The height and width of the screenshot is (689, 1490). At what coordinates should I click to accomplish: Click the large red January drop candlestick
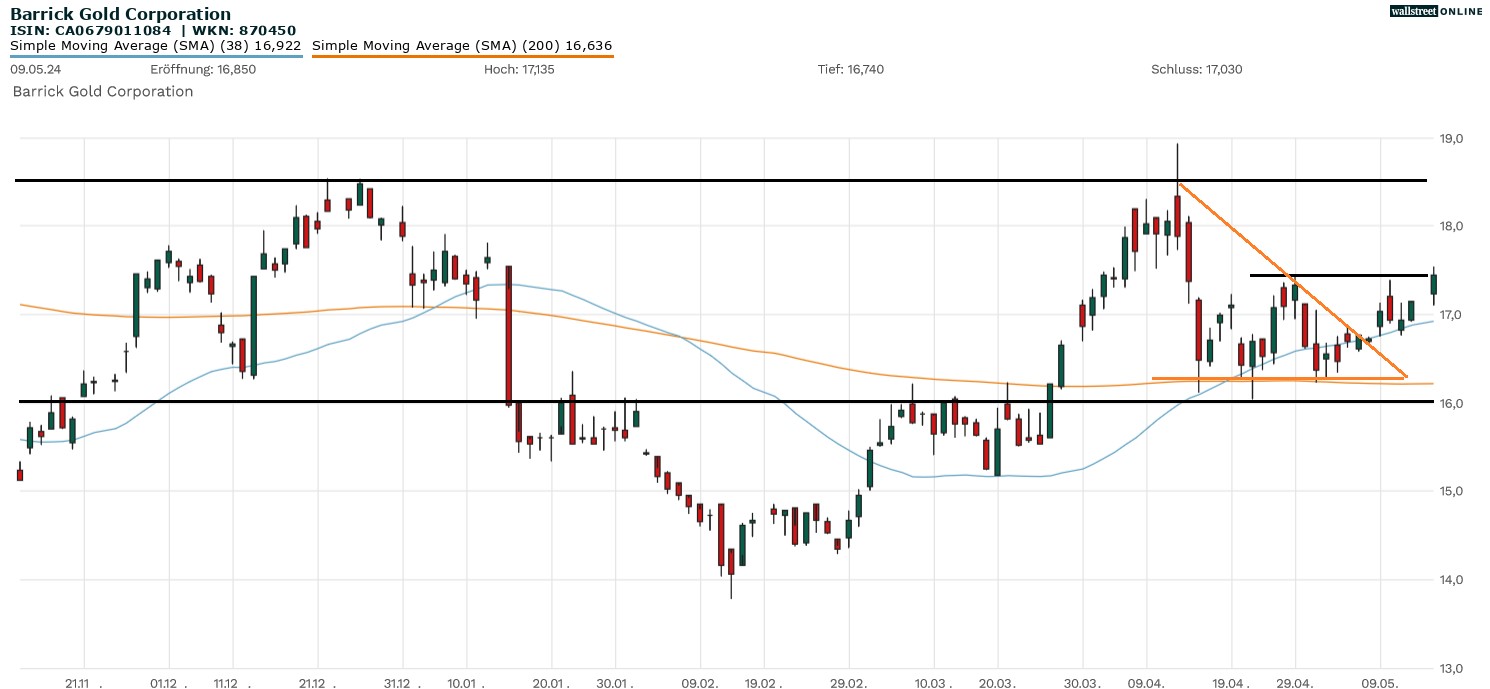tap(508, 335)
